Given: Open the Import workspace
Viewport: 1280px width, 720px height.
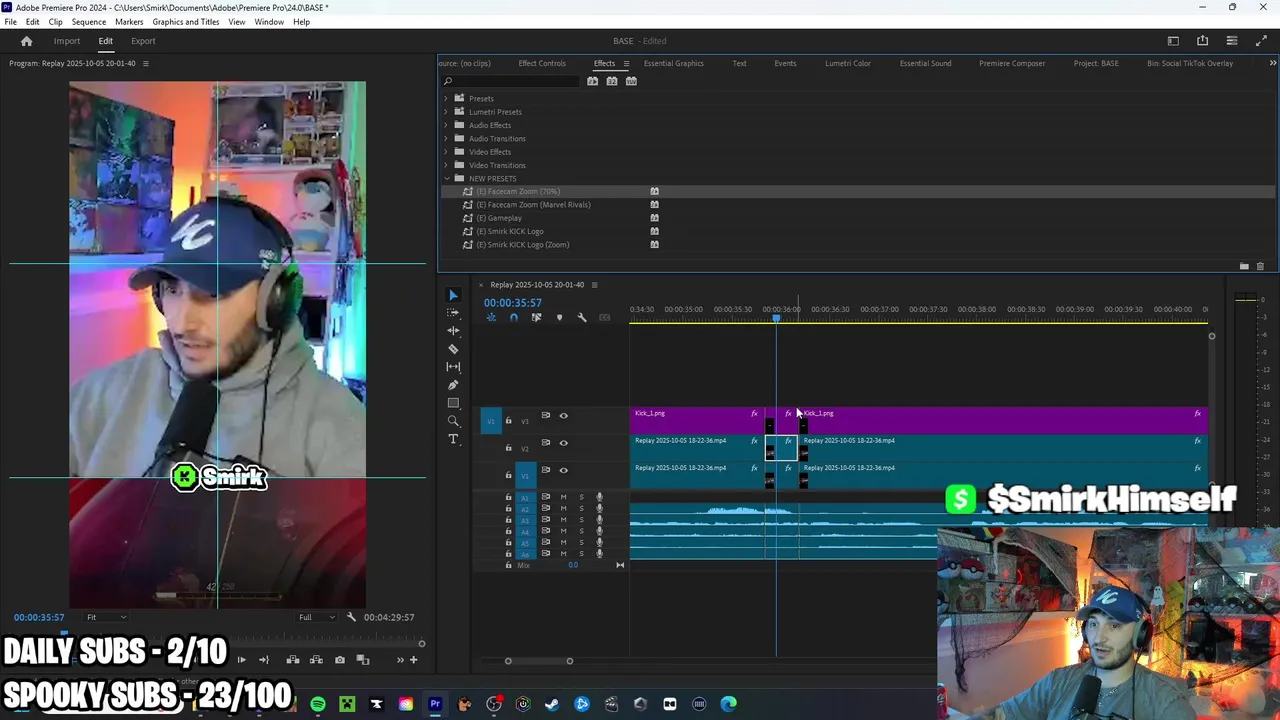Looking at the screenshot, I should pos(67,41).
